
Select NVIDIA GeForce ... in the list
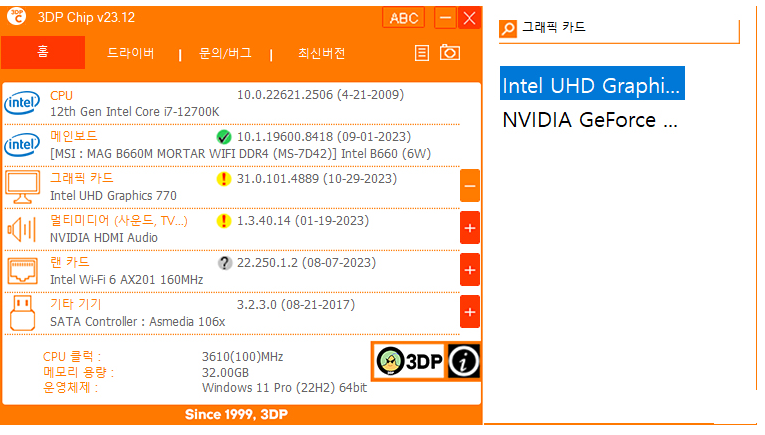coord(592,119)
